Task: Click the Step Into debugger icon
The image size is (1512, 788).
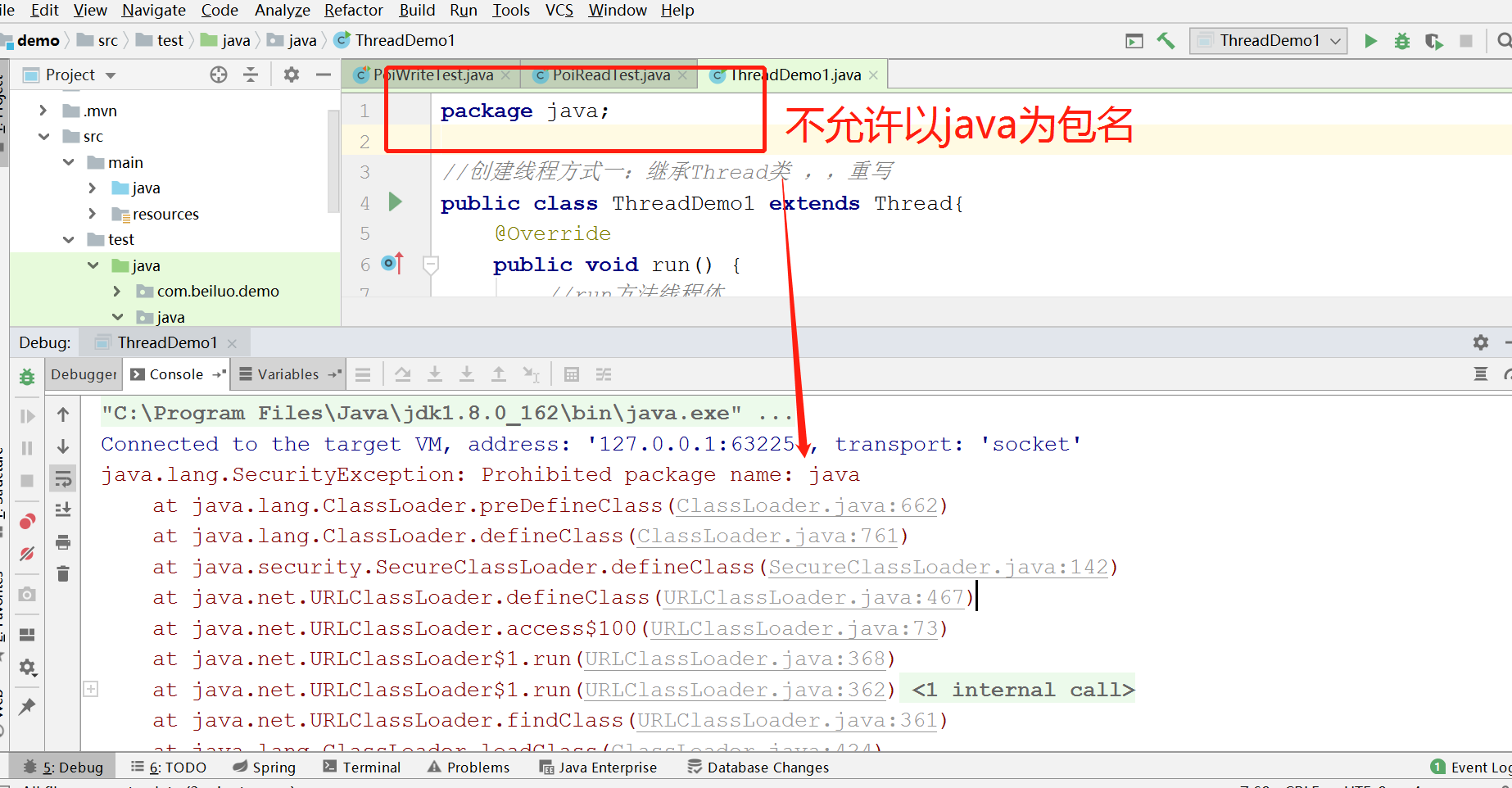Action: (435, 374)
